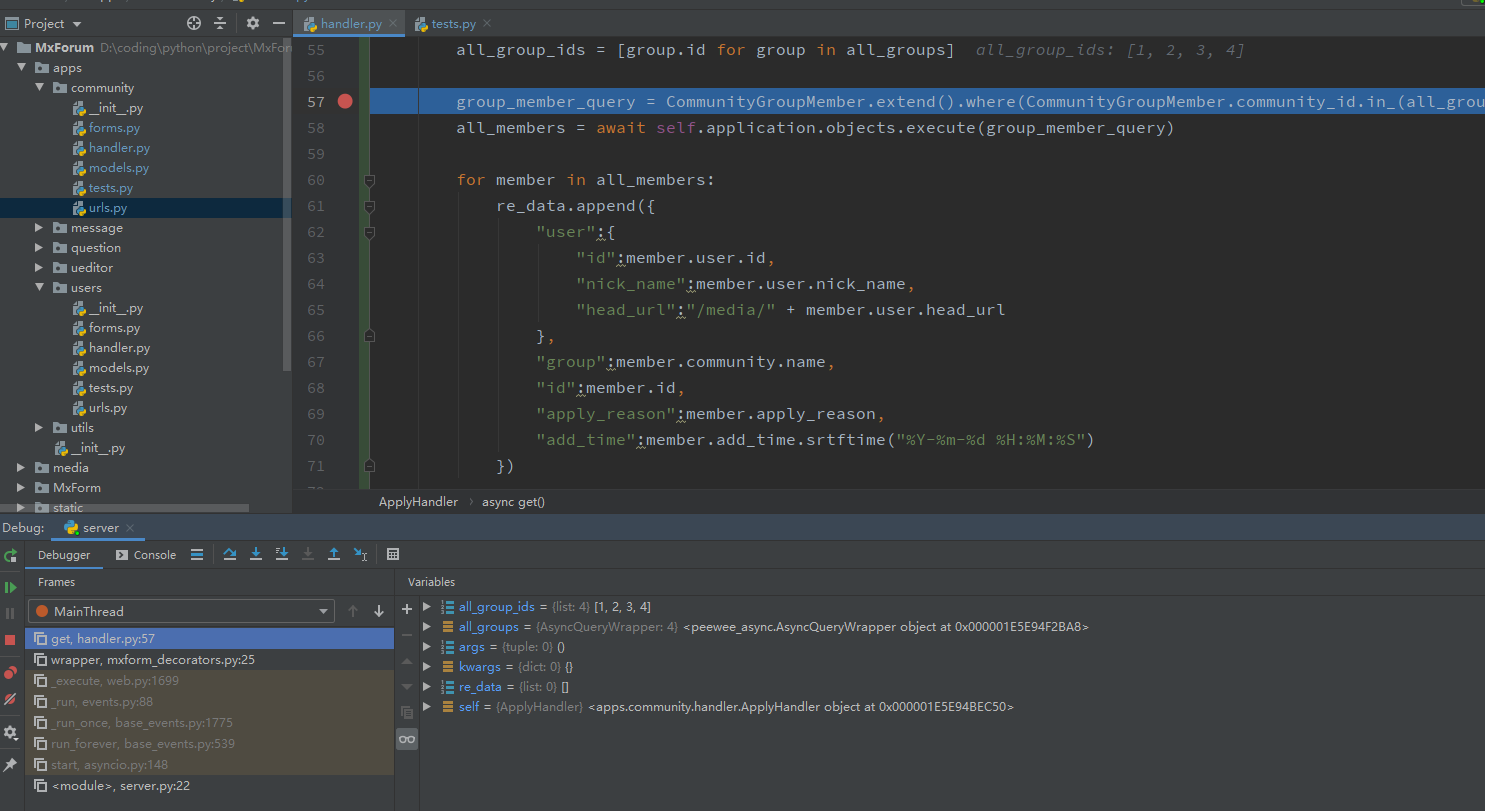The width and height of the screenshot is (1485, 811).
Task: Click Step Into My Code icon
Action: click(282, 554)
